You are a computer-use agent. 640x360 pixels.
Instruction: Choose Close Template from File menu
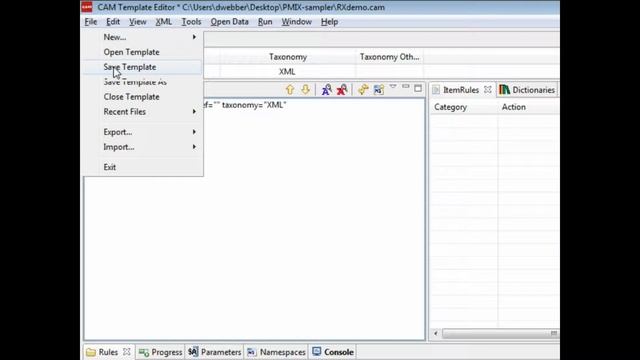coord(143,97)
